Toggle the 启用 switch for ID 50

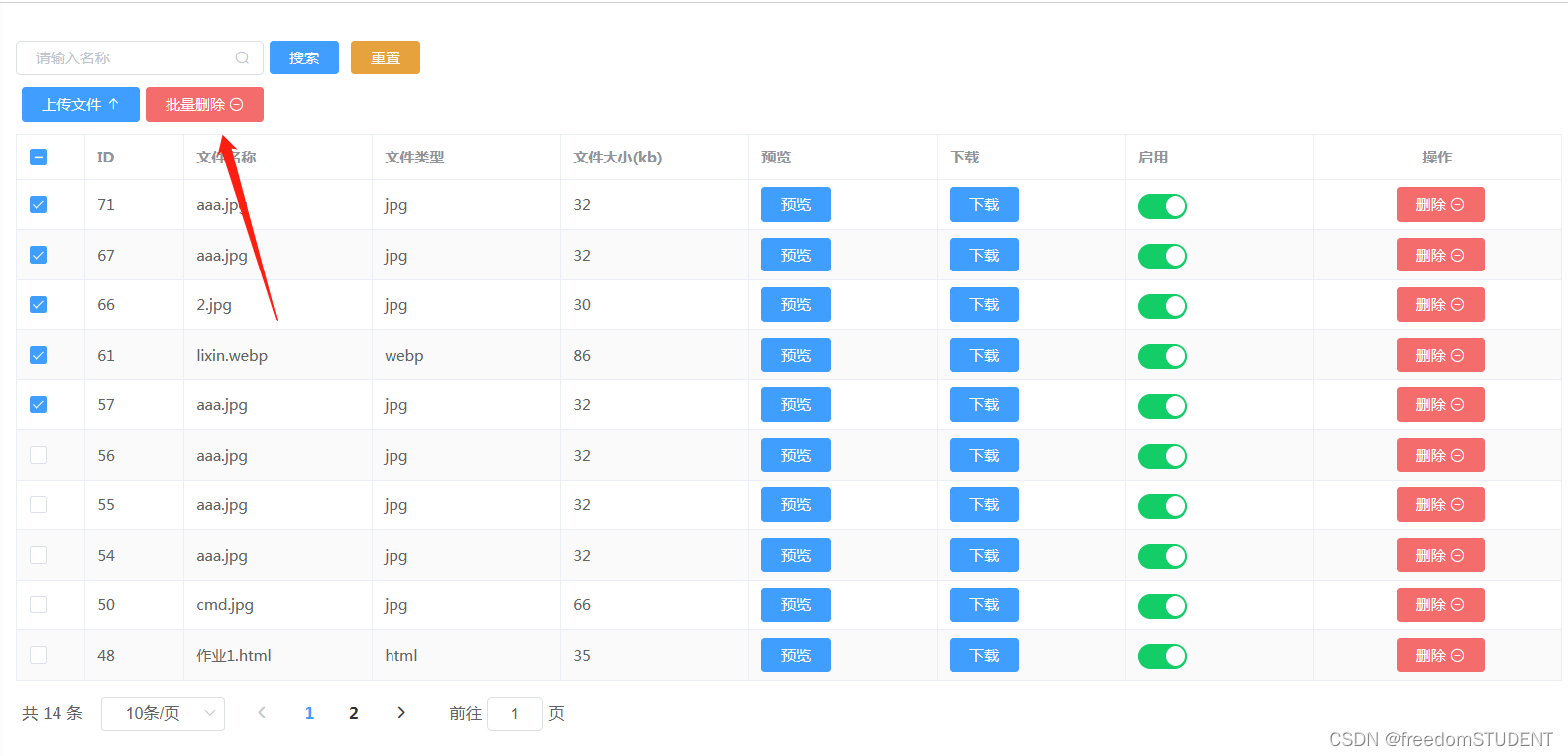(x=1163, y=606)
